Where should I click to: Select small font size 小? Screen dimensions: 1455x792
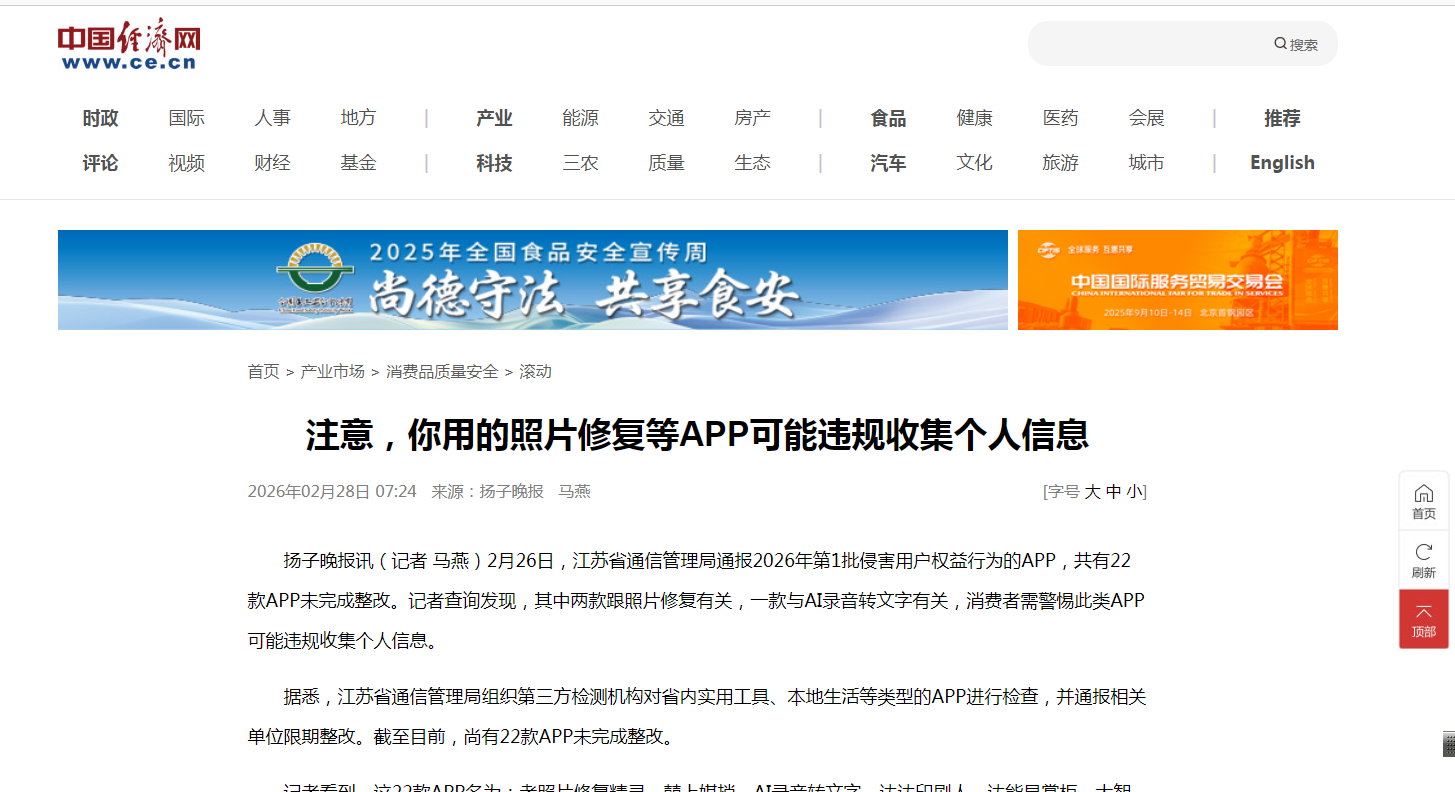pyautogui.click(x=1133, y=492)
